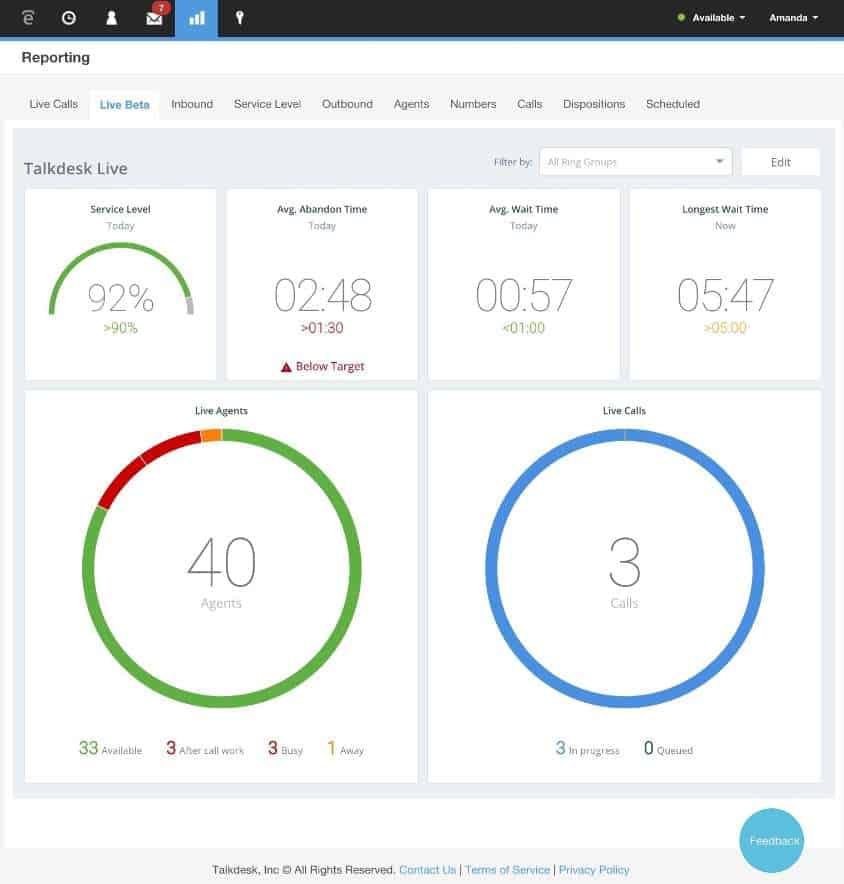Click the round Feedback button
Image resolution: width=844 pixels, height=884 pixels.
(x=771, y=841)
